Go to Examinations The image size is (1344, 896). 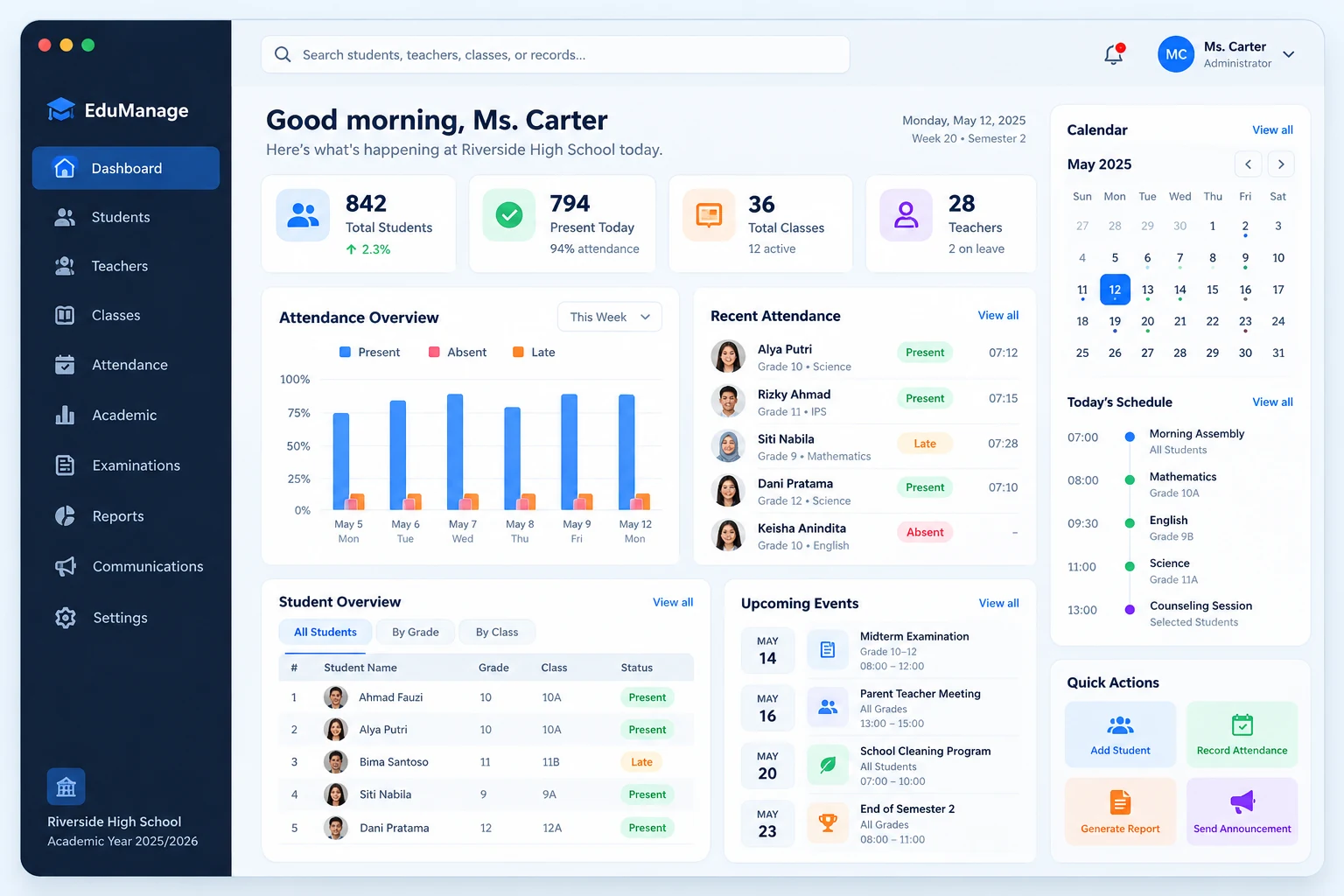[x=125, y=465]
